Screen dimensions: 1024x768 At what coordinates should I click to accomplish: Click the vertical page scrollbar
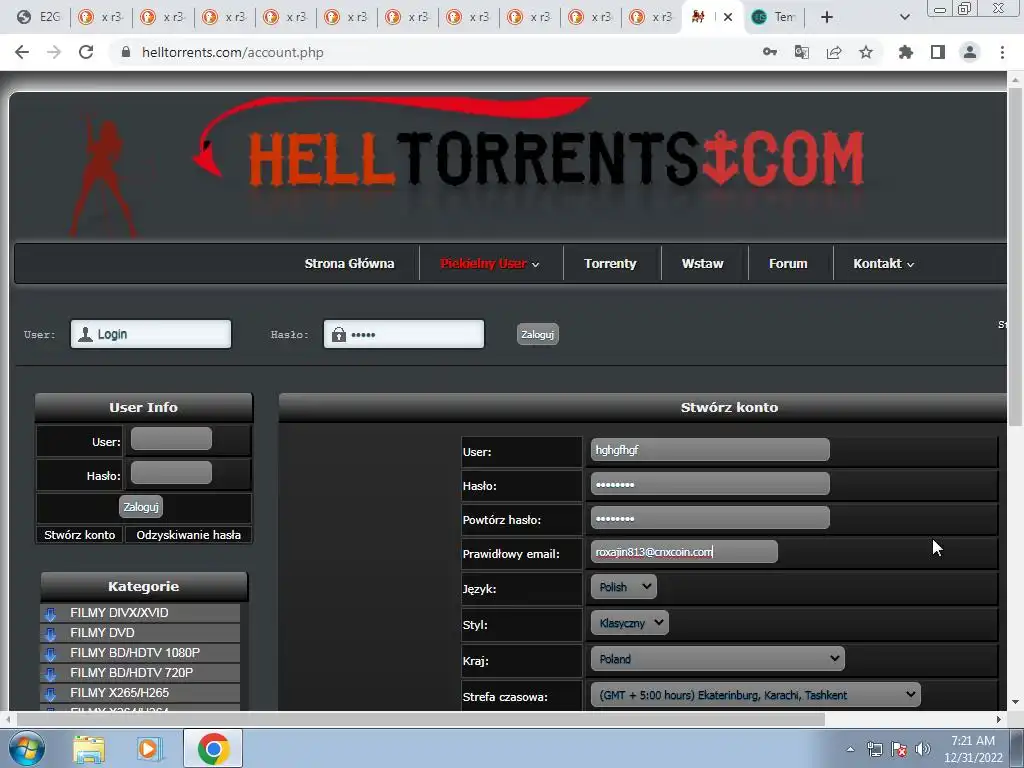[1015, 257]
